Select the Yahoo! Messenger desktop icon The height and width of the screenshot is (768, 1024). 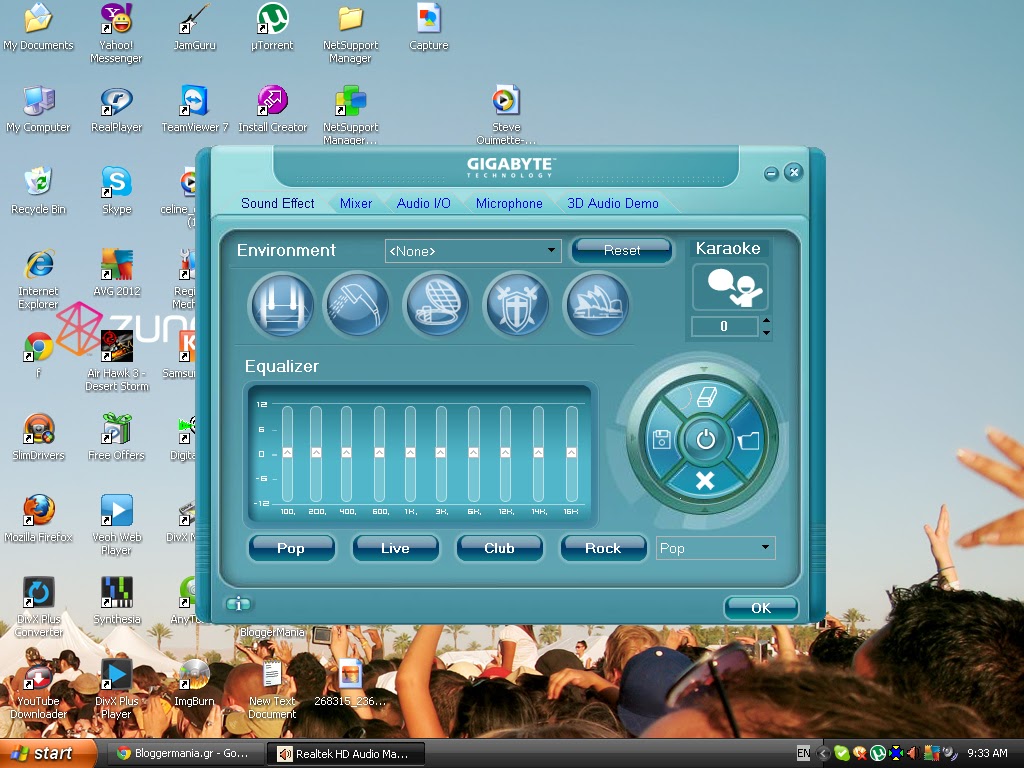pyautogui.click(x=116, y=33)
